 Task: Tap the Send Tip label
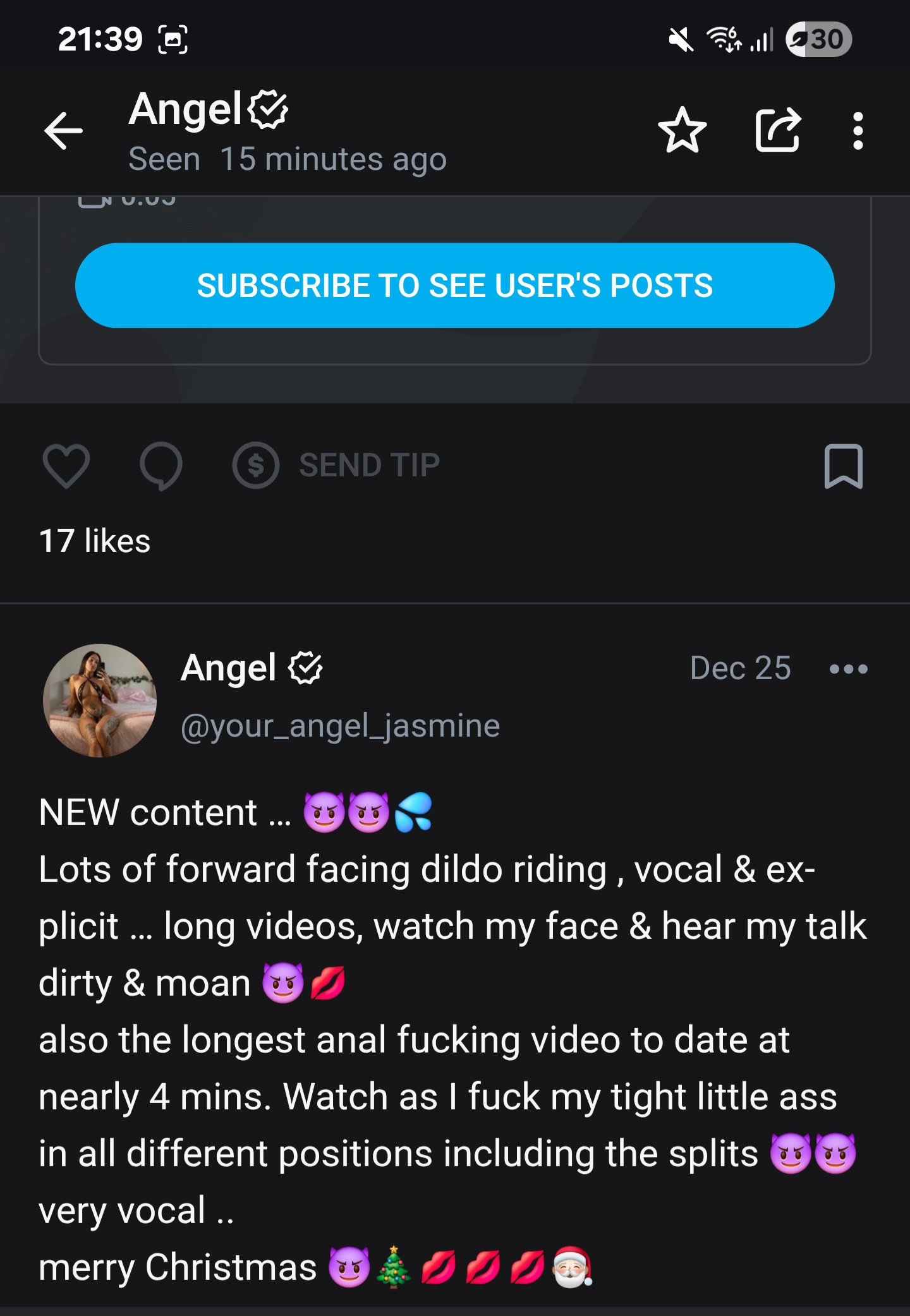[x=369, y=466]
